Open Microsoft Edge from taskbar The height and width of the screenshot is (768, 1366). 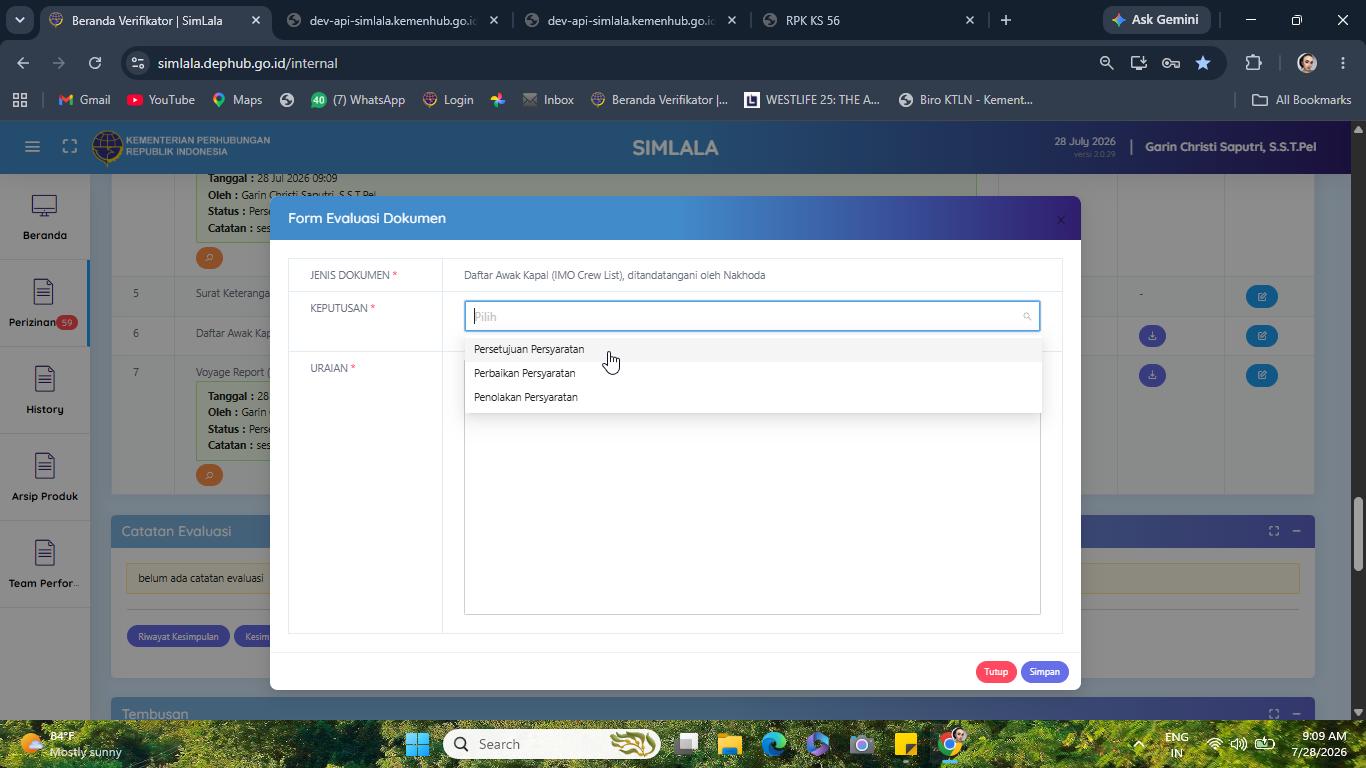[774, 744]
